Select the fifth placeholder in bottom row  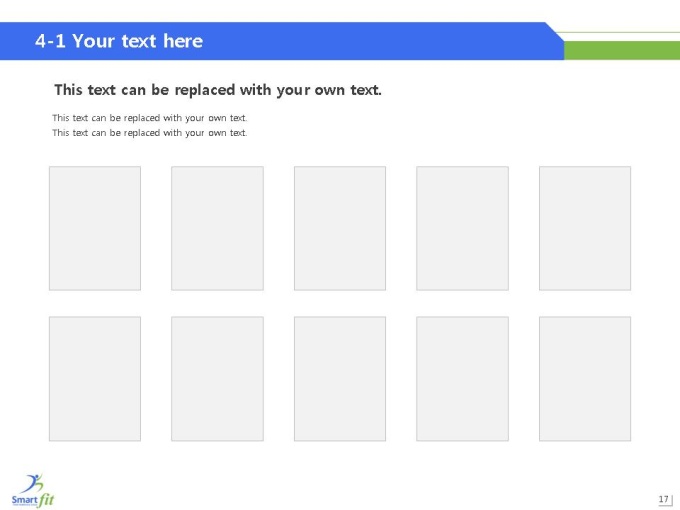585,379
